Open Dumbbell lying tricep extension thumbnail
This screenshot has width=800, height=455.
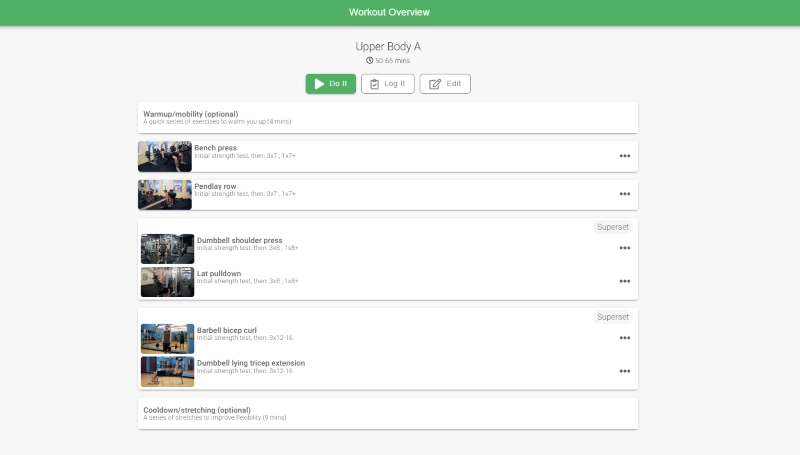[x=167, y=371]
